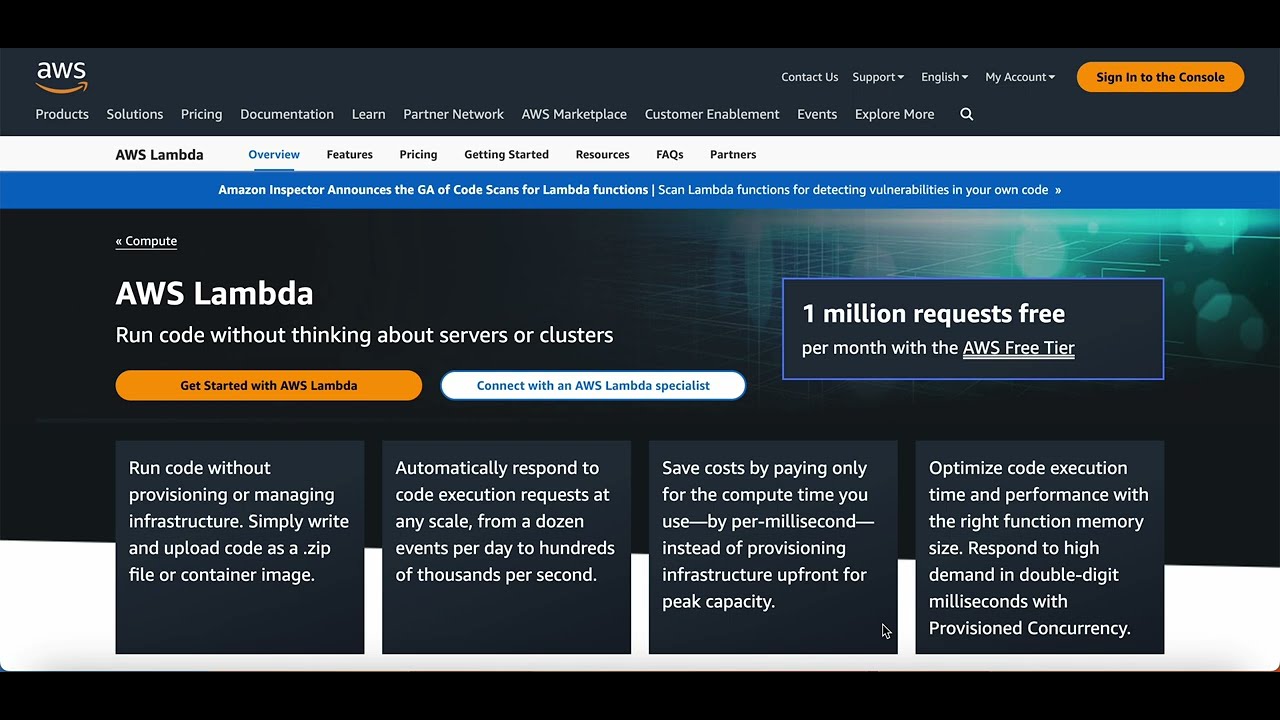Open the Events menu item
This screenshot has height=720, width=1280.
817,114
